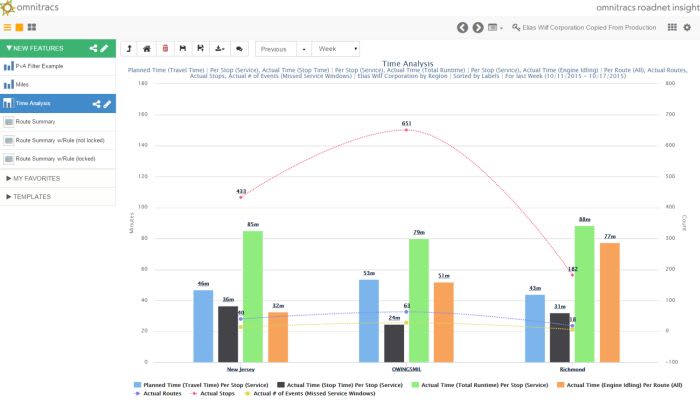
Task: Expand the My Favorites section
Action: pos(33,178)
